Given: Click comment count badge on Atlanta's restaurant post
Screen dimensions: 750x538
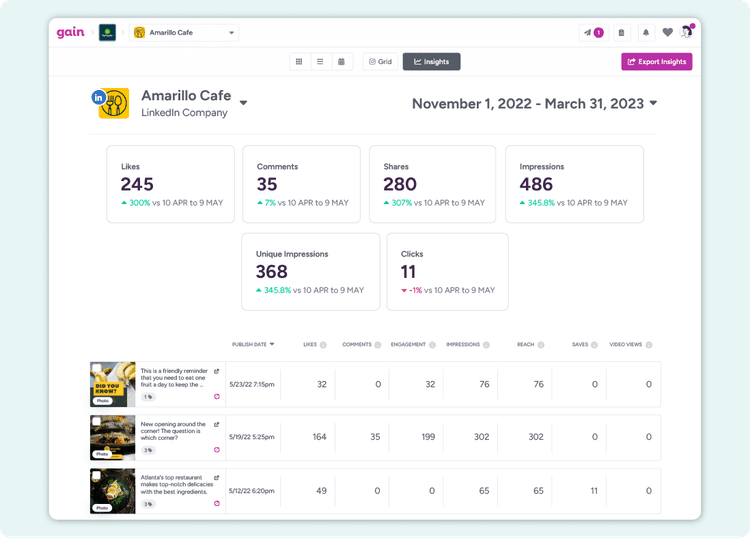Looking at the screenshot, I should point(148,504).
